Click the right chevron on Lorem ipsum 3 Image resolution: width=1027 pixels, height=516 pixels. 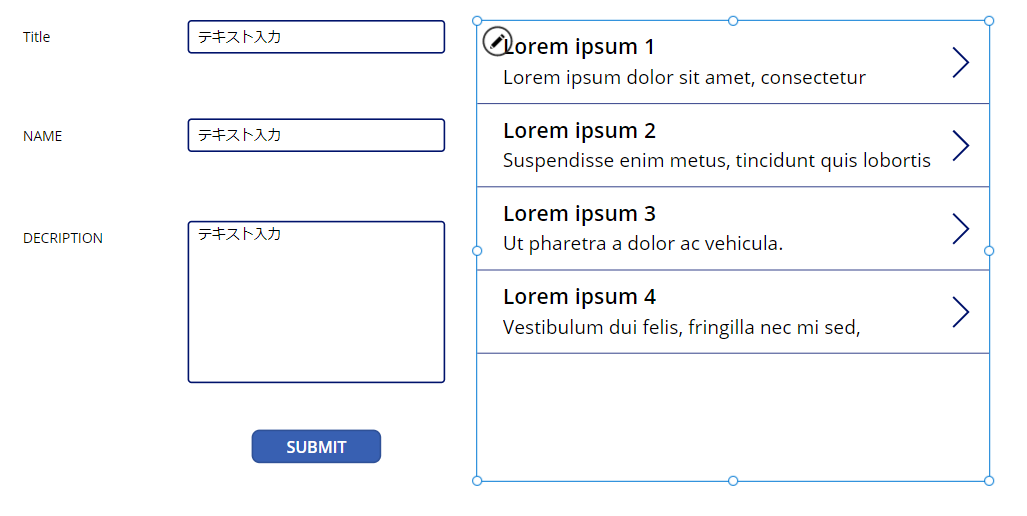point(960,228)
